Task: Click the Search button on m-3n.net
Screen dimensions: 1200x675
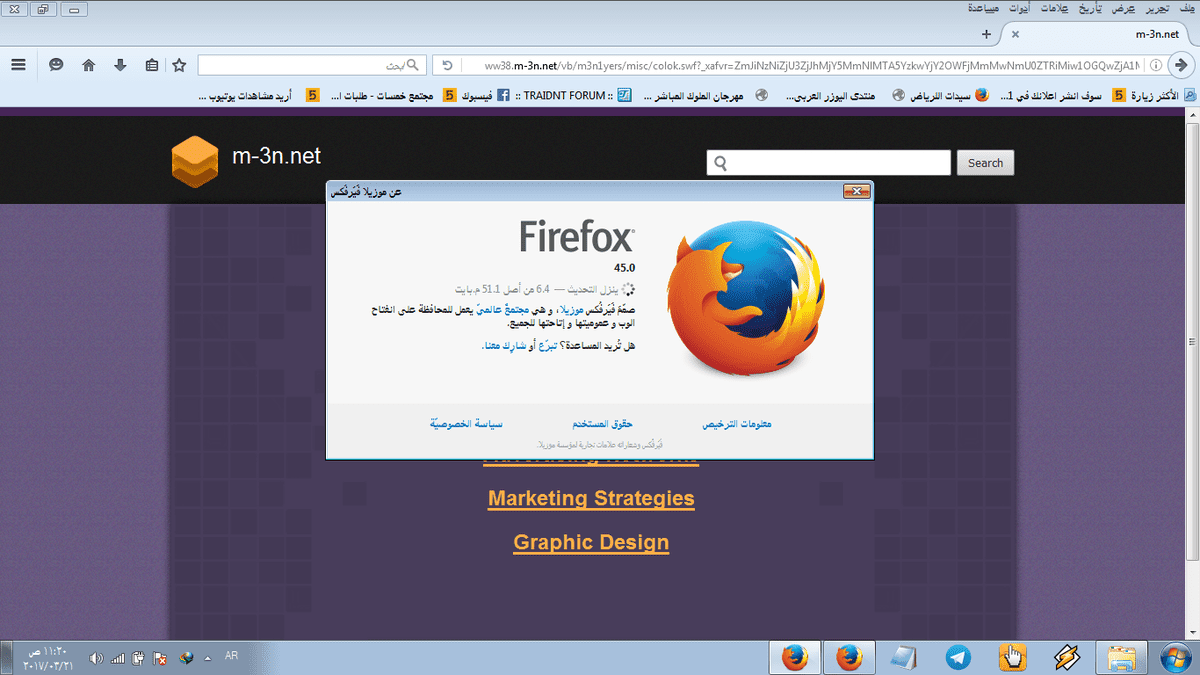Action: (x=985, y=163)
